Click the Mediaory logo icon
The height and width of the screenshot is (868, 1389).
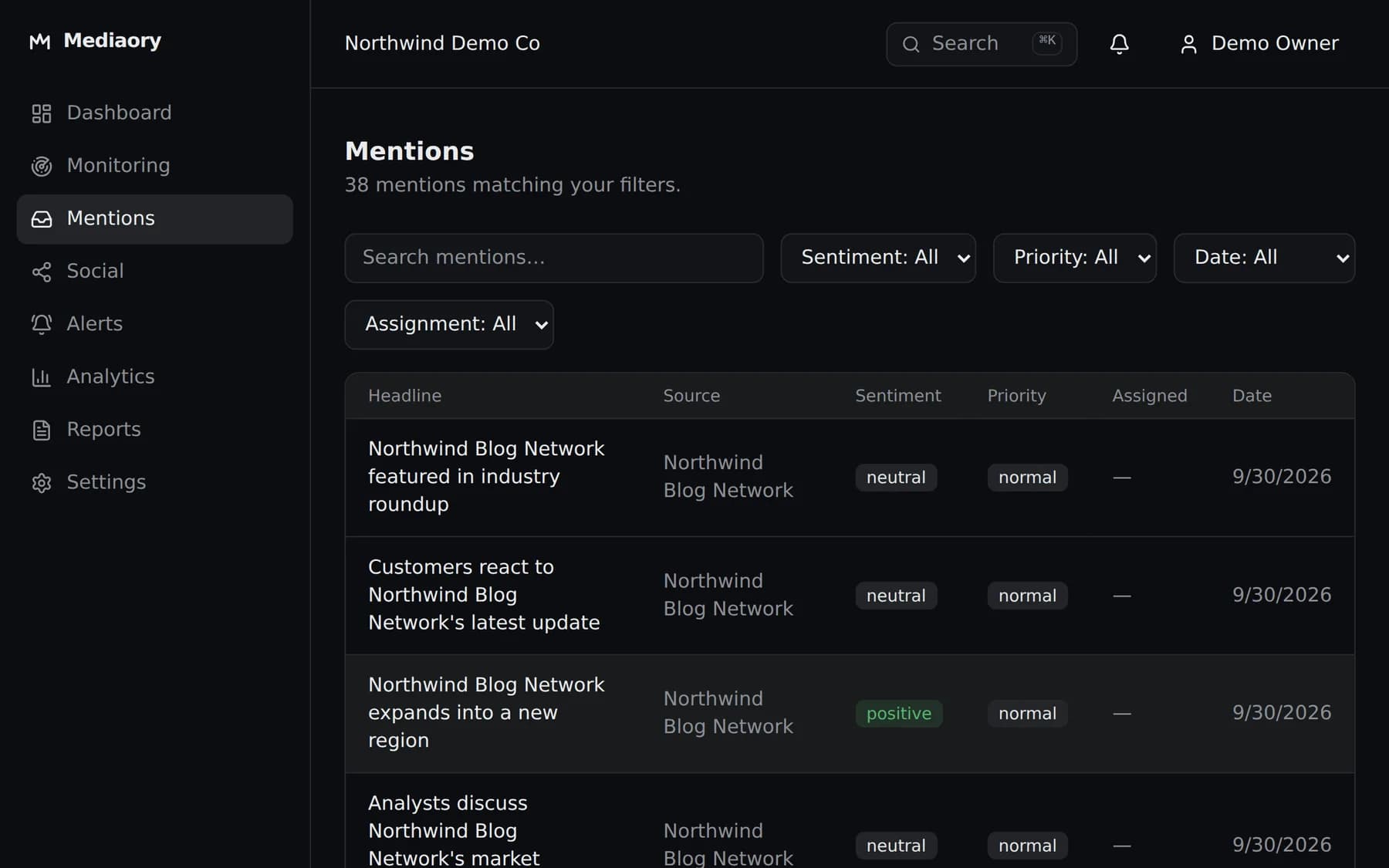(40, 42)
